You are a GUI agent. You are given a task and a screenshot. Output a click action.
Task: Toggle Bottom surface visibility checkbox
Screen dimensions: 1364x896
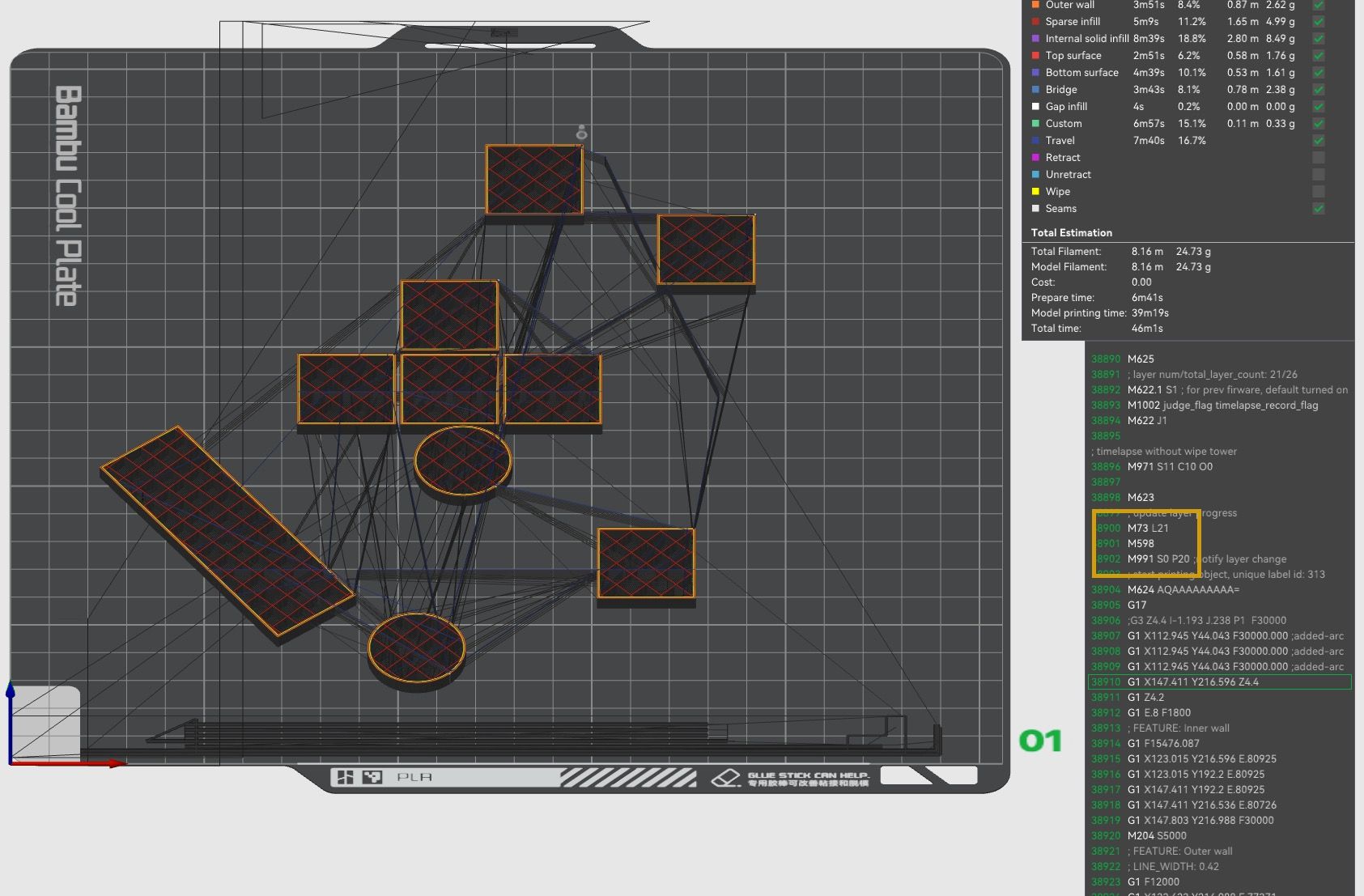pos(1319,73)
